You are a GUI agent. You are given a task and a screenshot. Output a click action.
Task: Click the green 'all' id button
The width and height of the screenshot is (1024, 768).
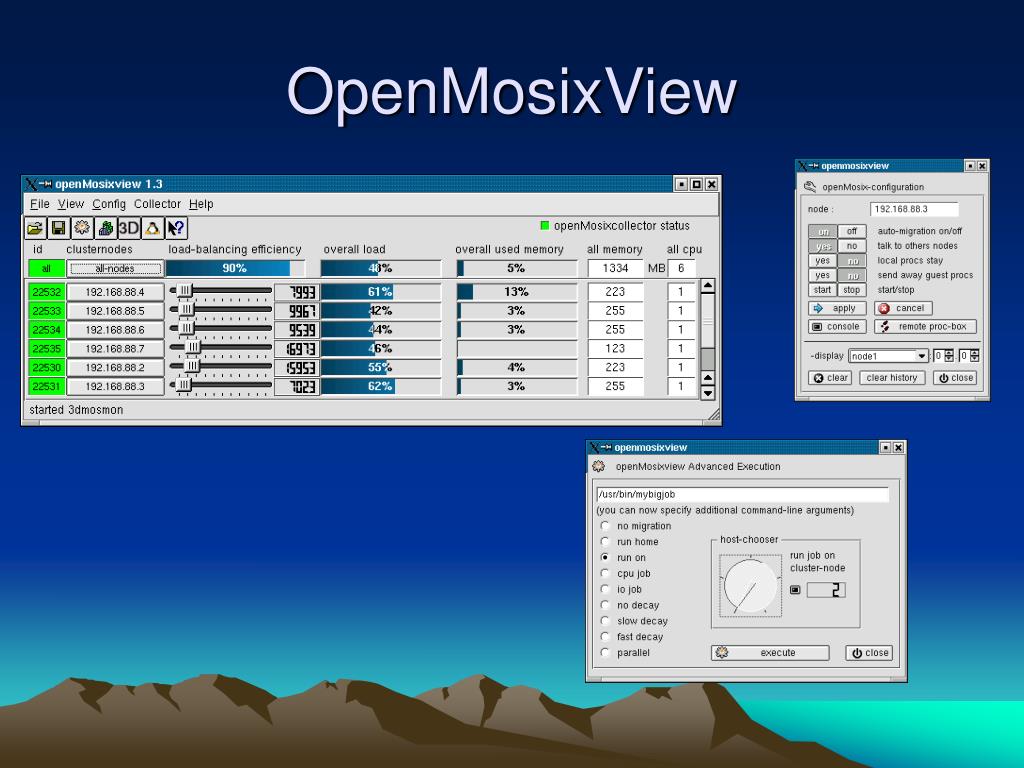(x=46, y=268)
